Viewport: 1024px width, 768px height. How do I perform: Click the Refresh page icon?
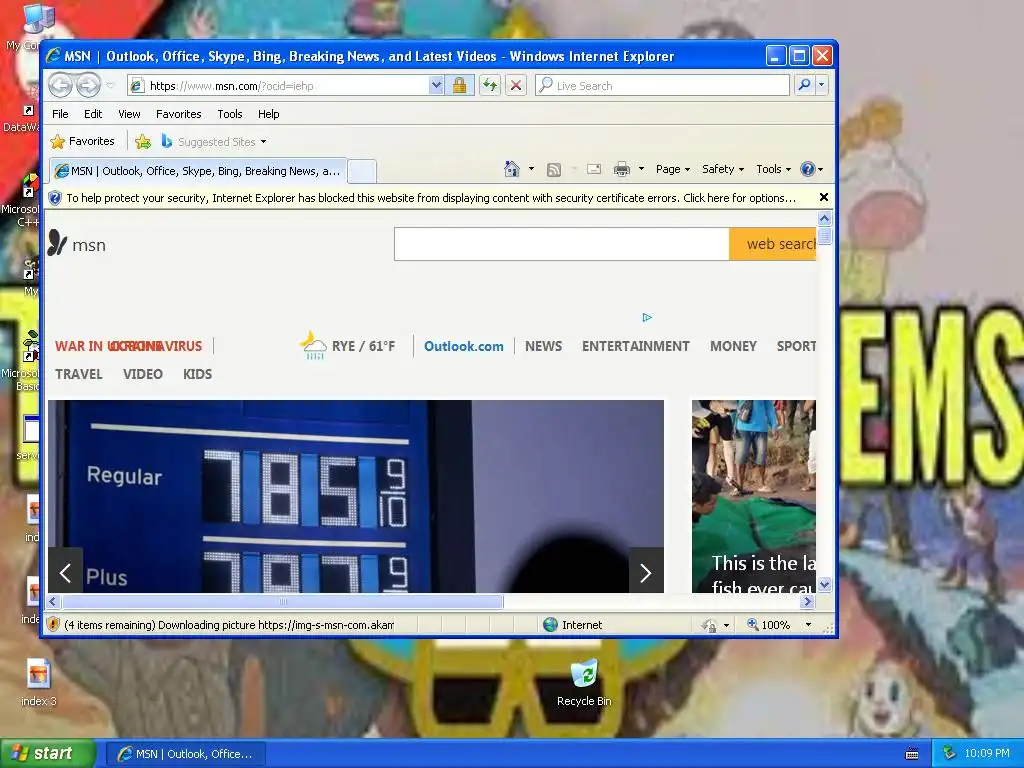pos(490,86)
